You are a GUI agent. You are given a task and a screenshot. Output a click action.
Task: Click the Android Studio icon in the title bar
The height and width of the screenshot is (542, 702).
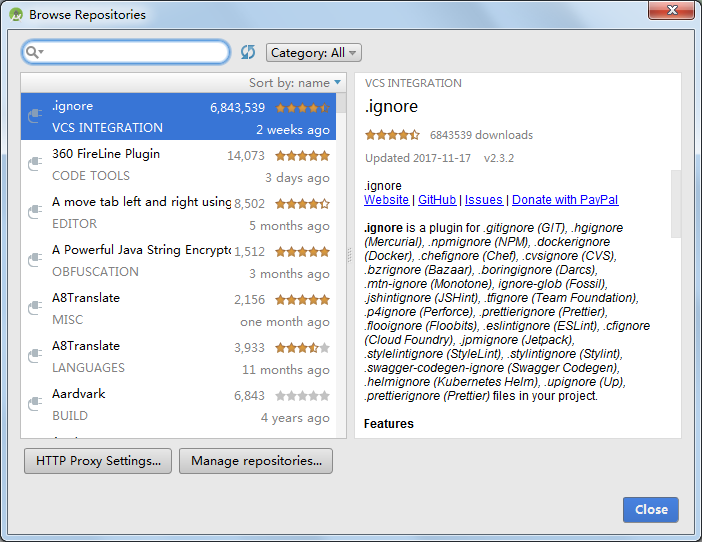(x=16, y=14)
